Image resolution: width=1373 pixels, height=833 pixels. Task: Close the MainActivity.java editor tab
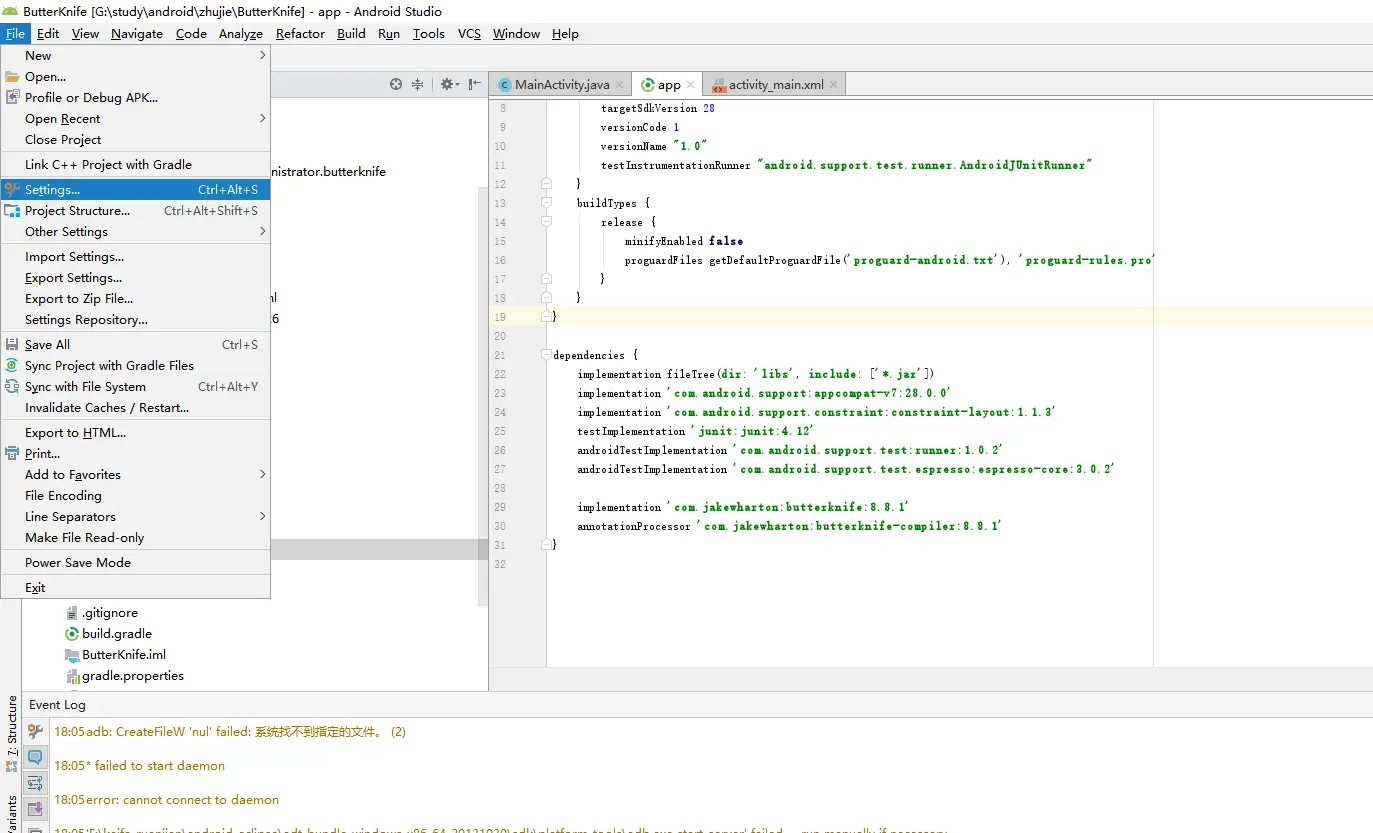pos(620,85)
